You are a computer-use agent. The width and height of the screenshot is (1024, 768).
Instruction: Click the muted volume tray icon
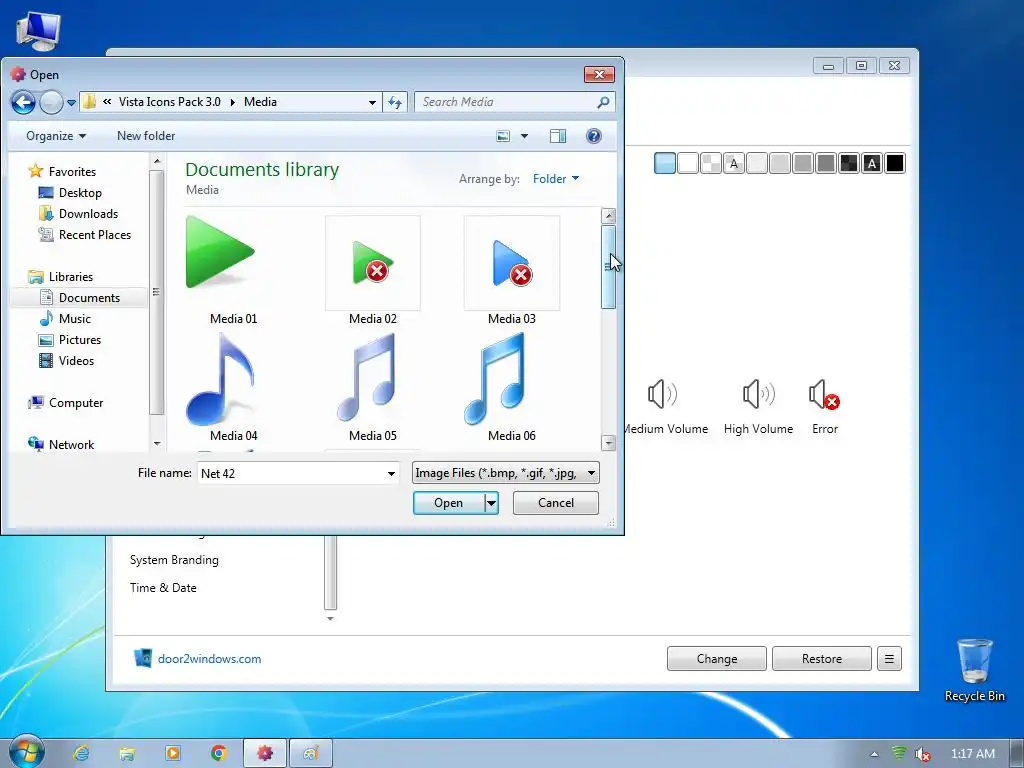921,754
